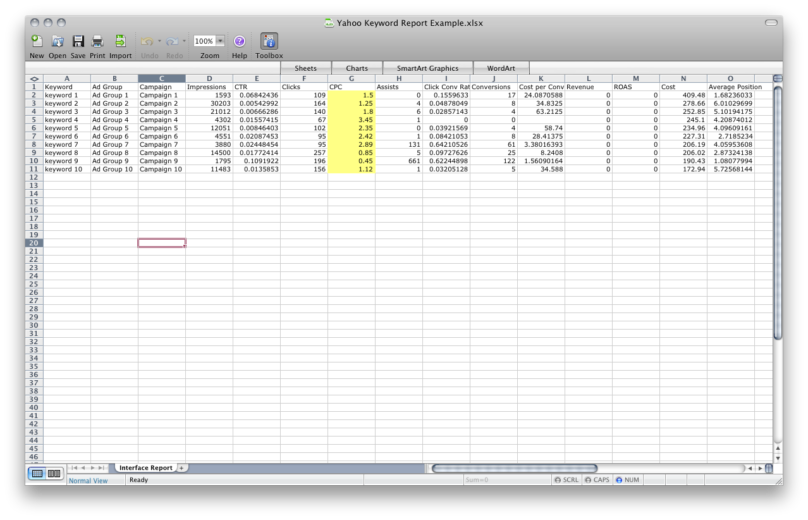Open a file with the Open icon

pyautogui.click(x=57, y=41)
